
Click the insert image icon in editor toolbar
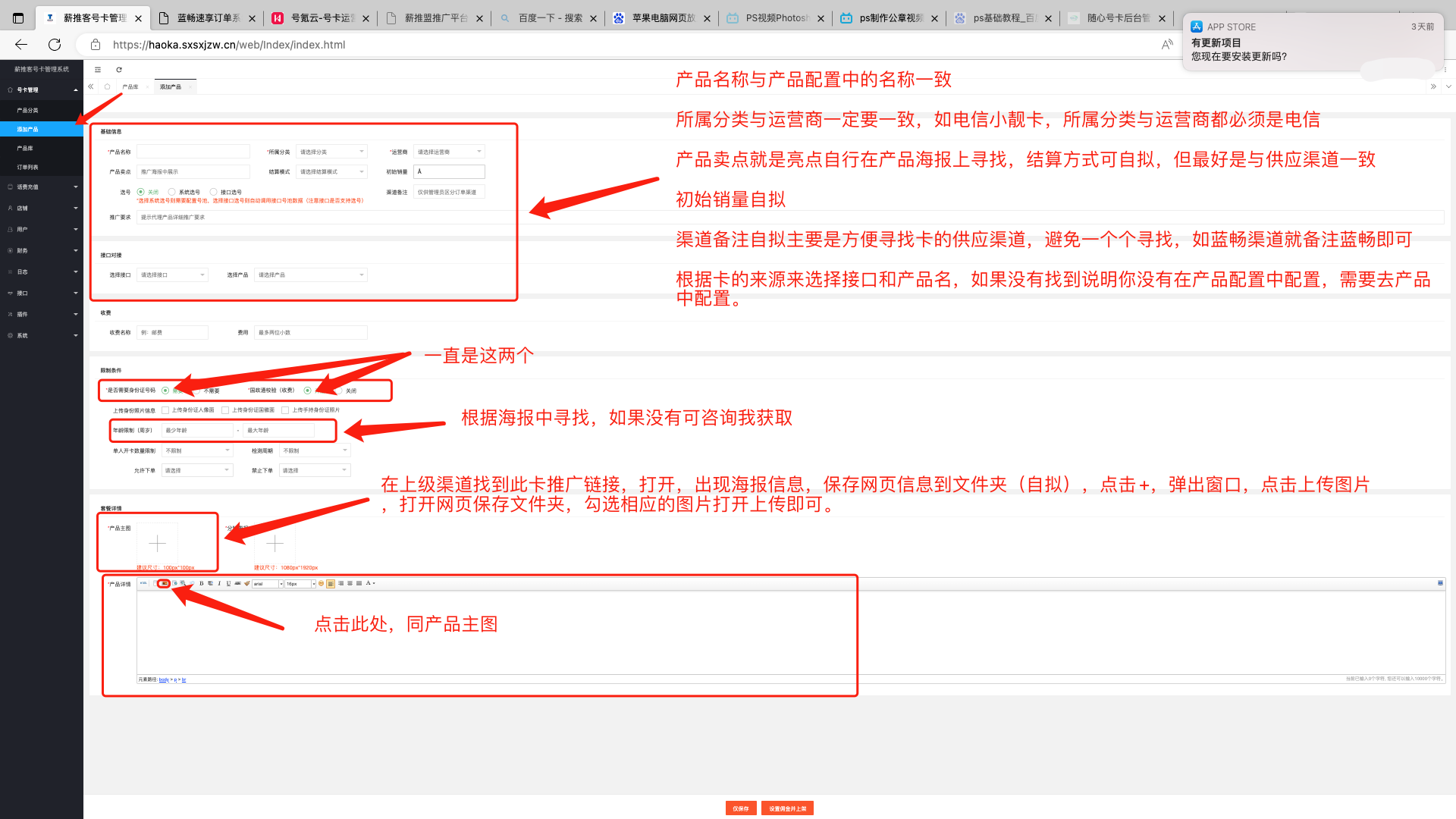pyautogui.click(x=164, y=583)
